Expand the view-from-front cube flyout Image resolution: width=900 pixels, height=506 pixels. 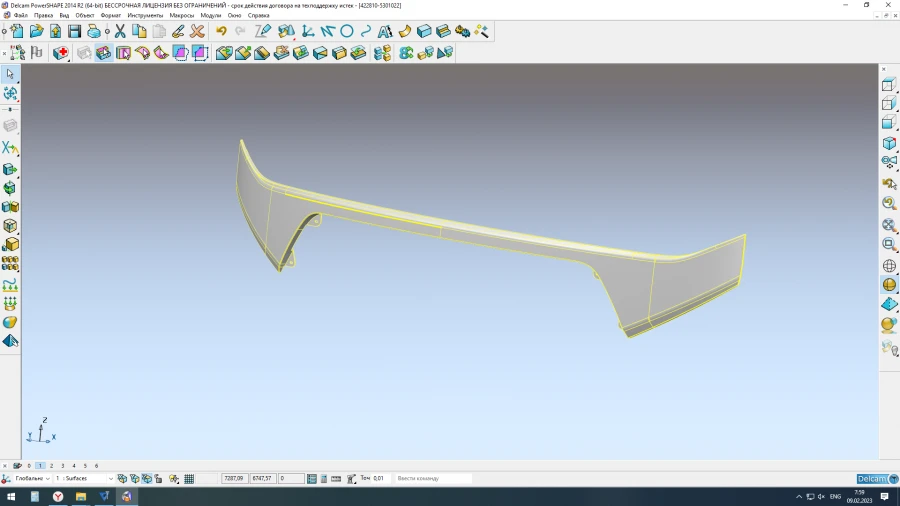pos(889,85)
